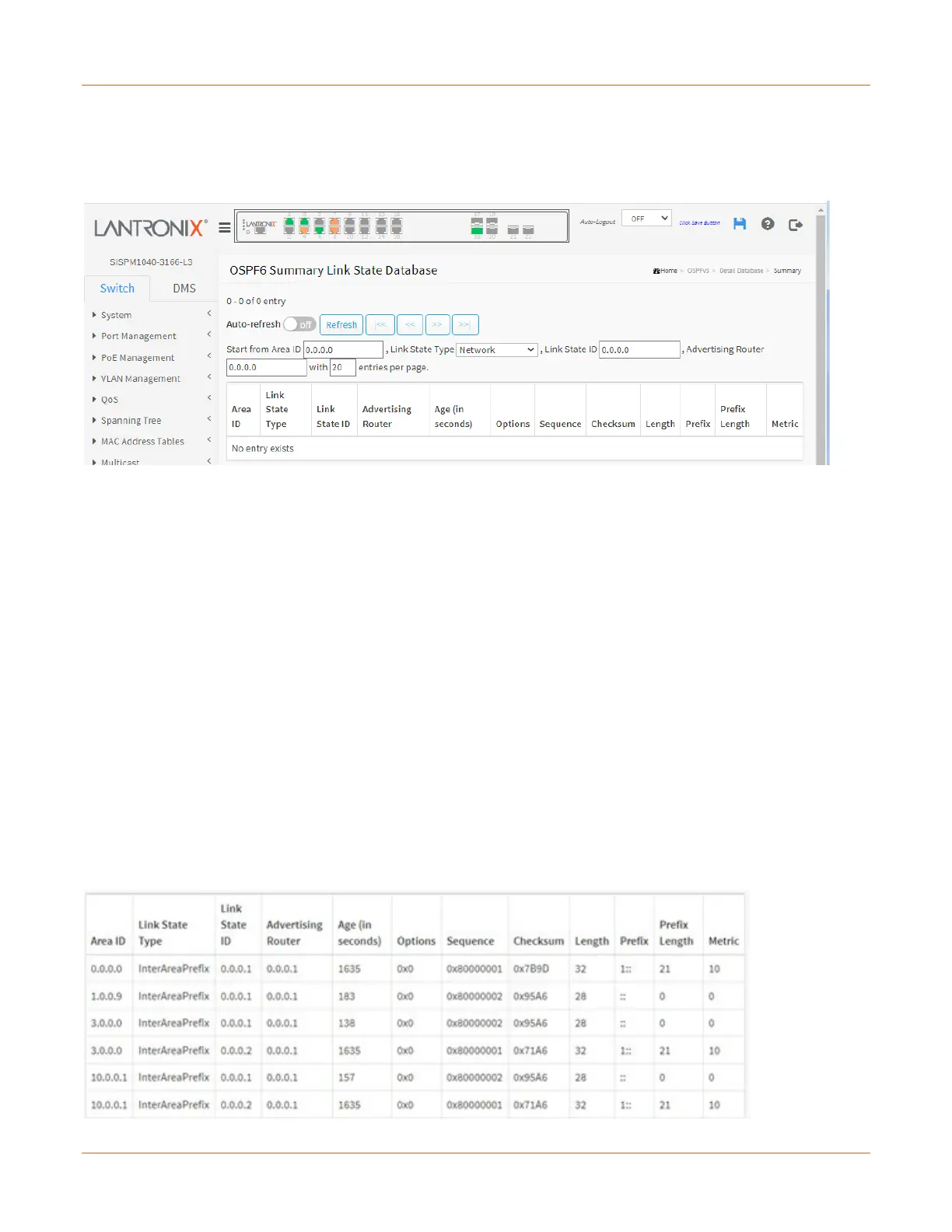Open the help question mark icon
Image resolution: width=952 pixels, height=1232 pixels.
click(768, 224)
